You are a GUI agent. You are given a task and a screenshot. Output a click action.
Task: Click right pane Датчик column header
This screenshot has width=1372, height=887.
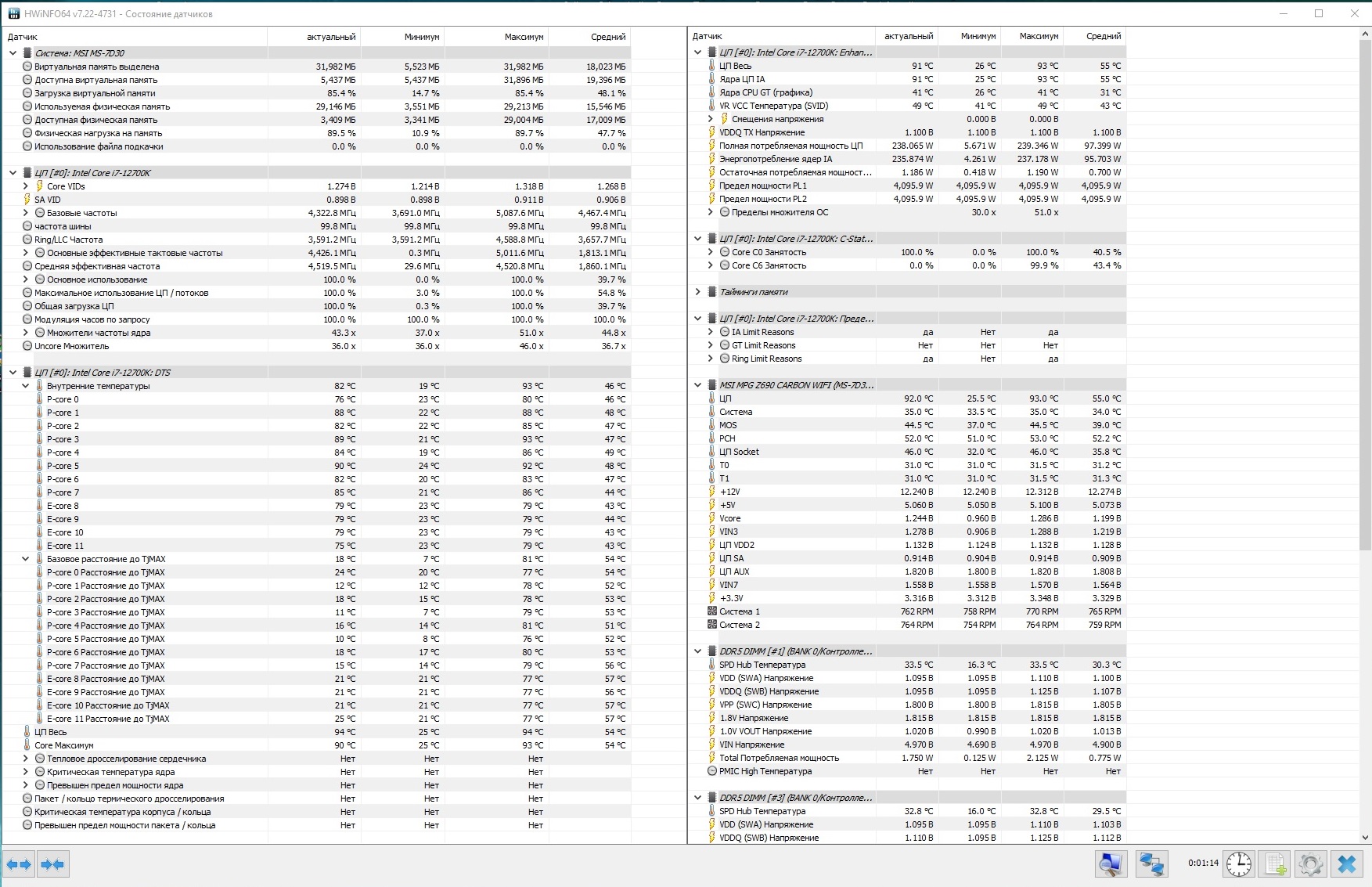click(782, 36)
